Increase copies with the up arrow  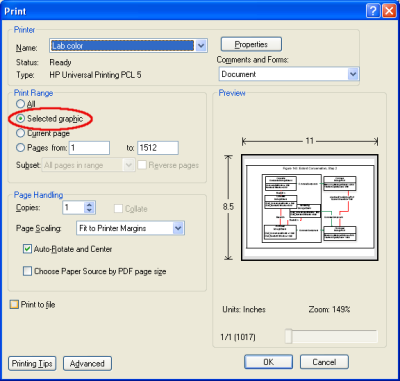click(x=89, y=205)
